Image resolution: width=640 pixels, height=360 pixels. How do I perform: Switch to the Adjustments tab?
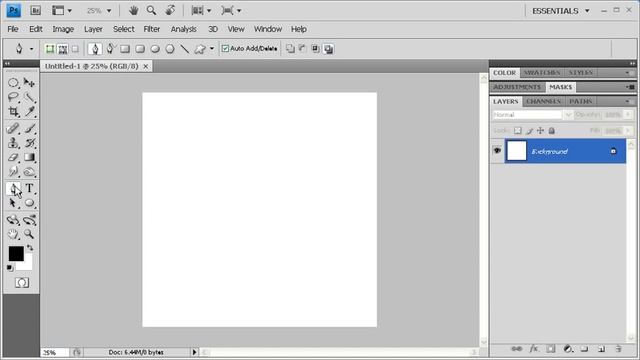point(517,87)
